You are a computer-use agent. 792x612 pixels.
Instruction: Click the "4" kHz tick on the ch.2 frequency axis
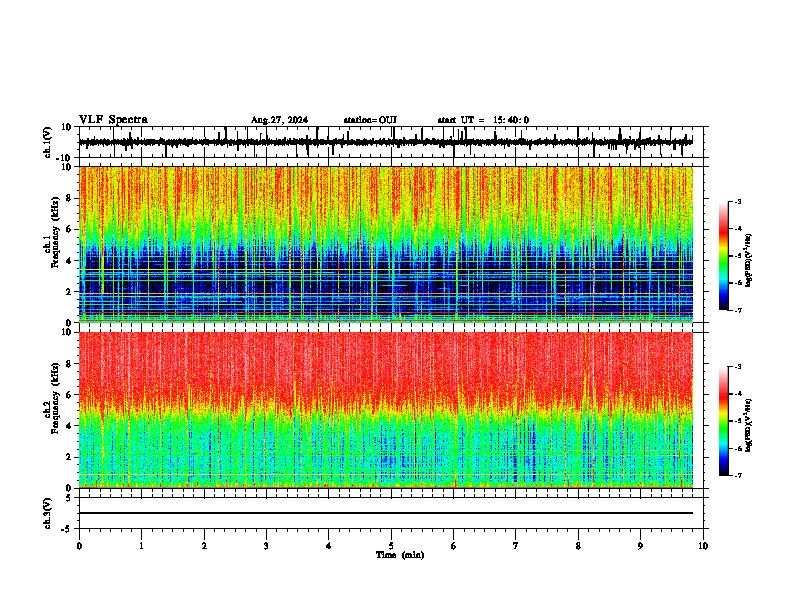click(69, 426)
